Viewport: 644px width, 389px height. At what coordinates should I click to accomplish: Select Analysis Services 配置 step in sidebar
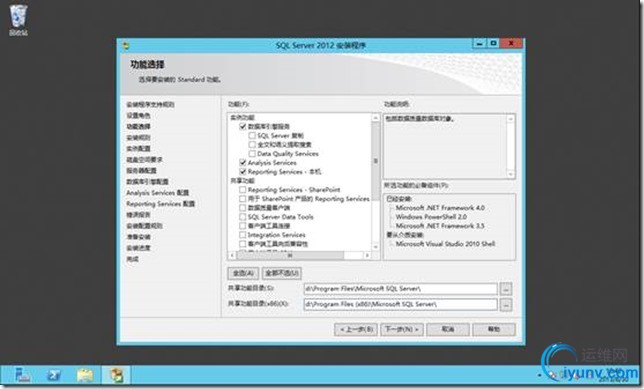[158, 193]
